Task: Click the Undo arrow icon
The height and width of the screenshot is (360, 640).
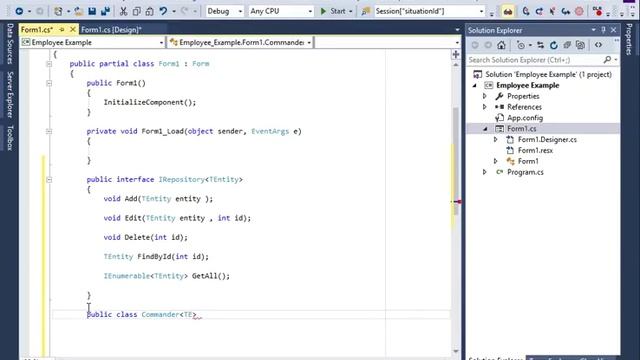Action: tap(163, 11)
